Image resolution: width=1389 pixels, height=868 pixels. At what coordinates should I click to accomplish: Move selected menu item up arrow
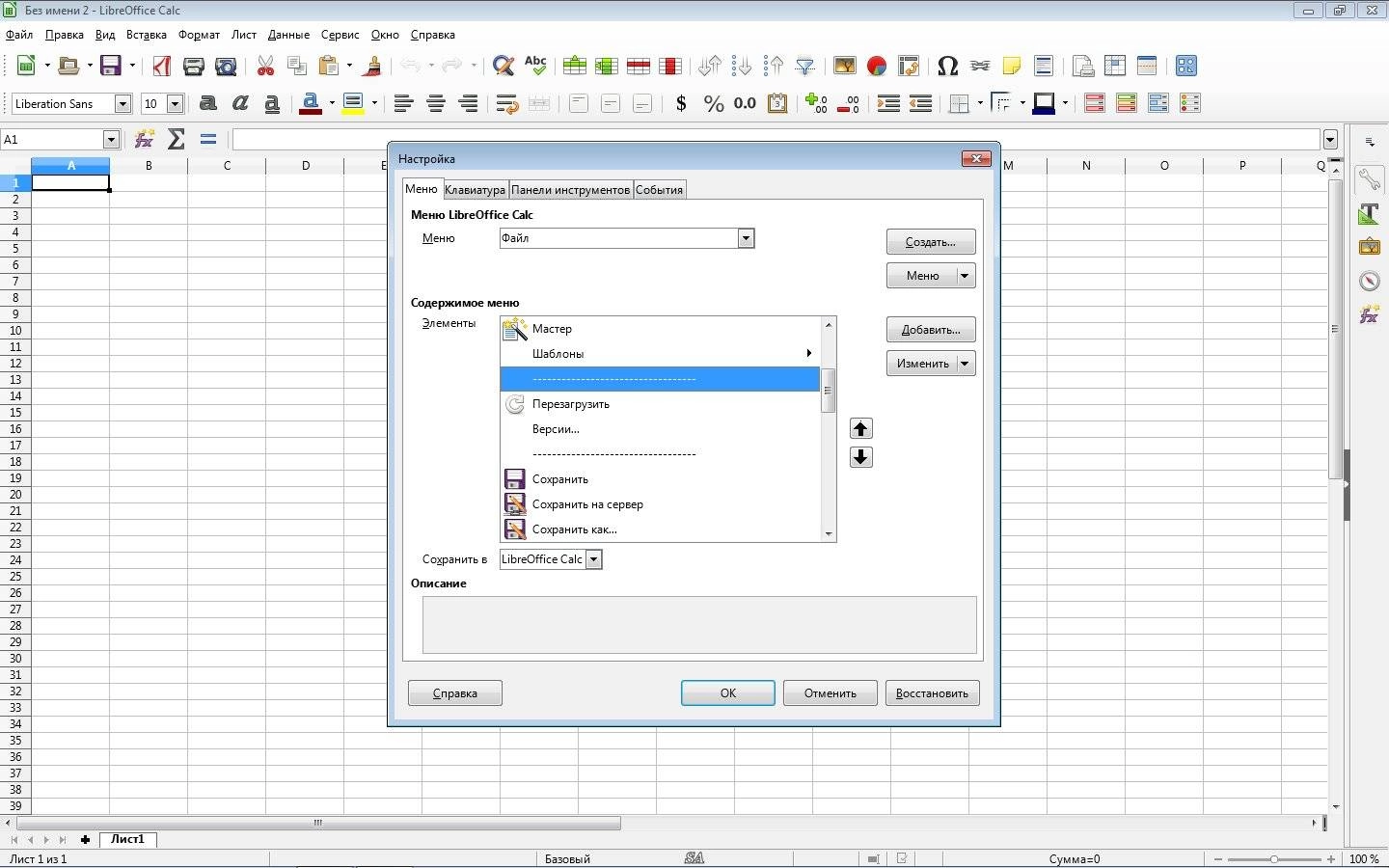tap(861, 428)
